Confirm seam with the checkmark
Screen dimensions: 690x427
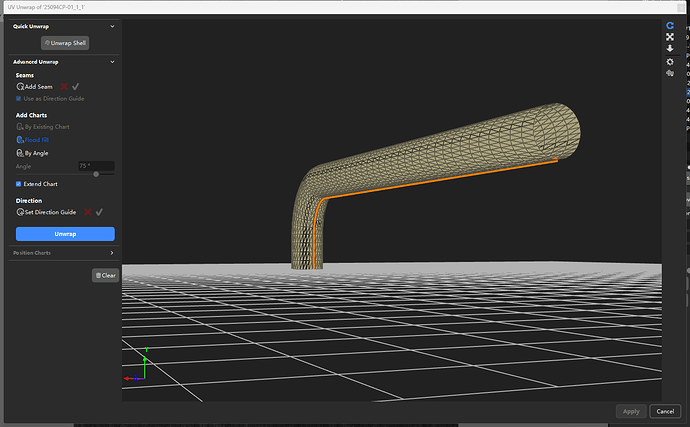tap(76, 87)
